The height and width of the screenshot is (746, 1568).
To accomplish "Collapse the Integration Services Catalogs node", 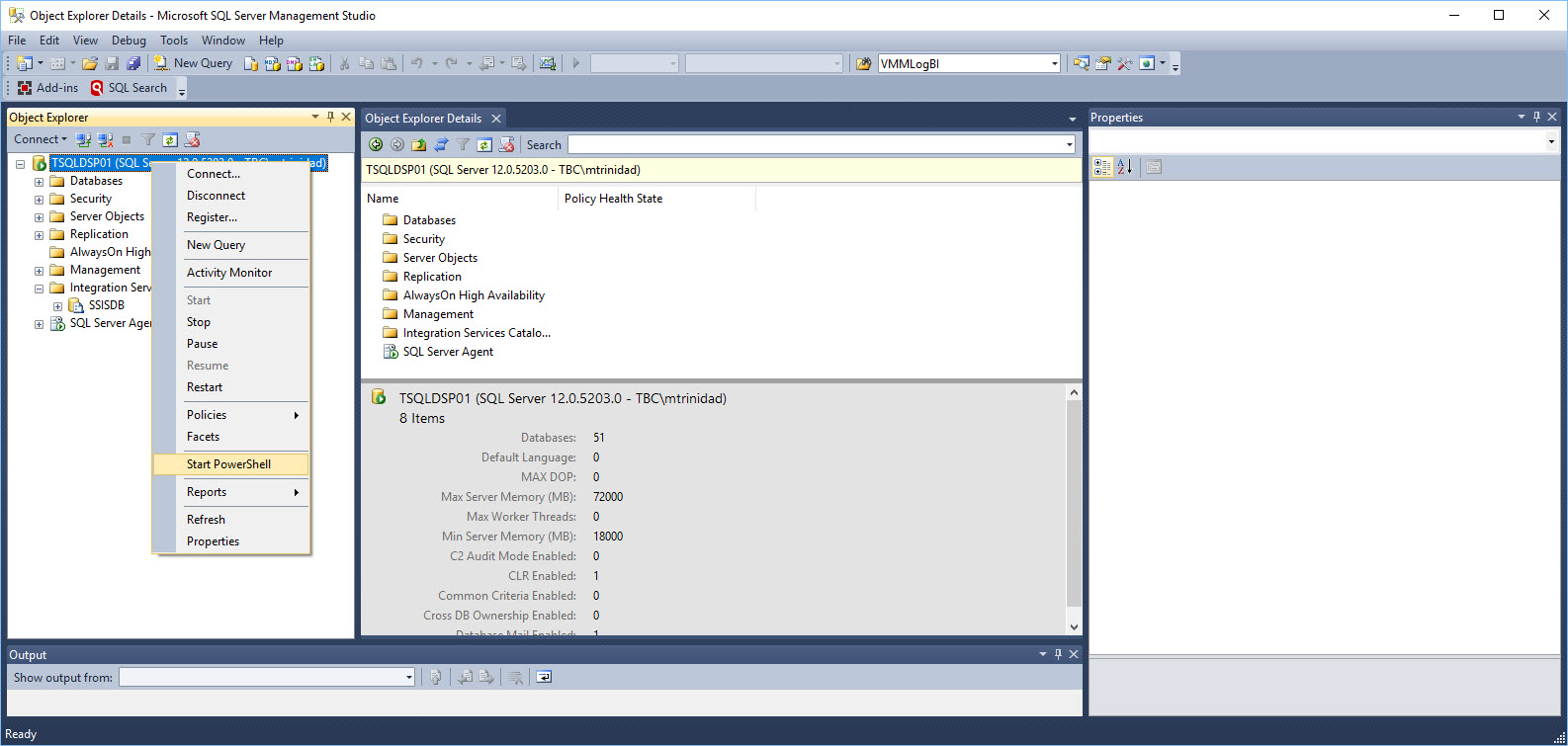I will point(39,289).
